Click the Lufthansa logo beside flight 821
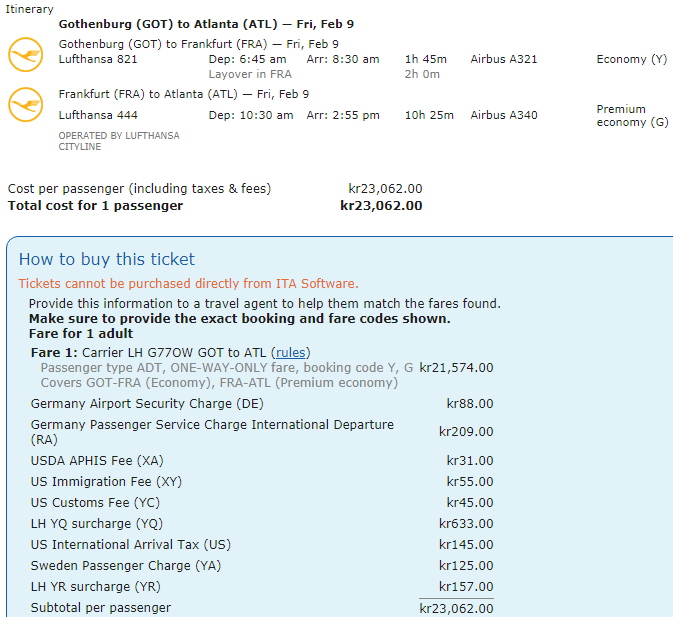Image resolution: width=673 pixels, height=617 pixels. tap(26, 54)
